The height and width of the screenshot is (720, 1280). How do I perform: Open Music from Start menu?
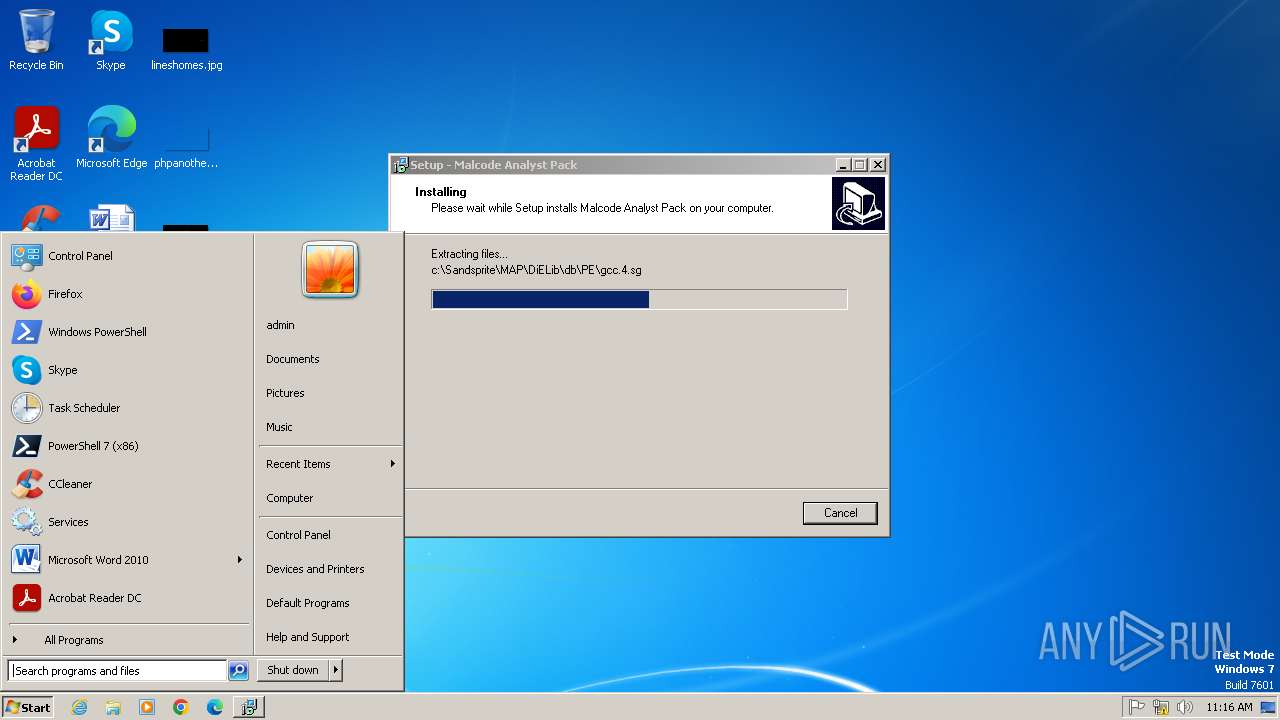329,427
